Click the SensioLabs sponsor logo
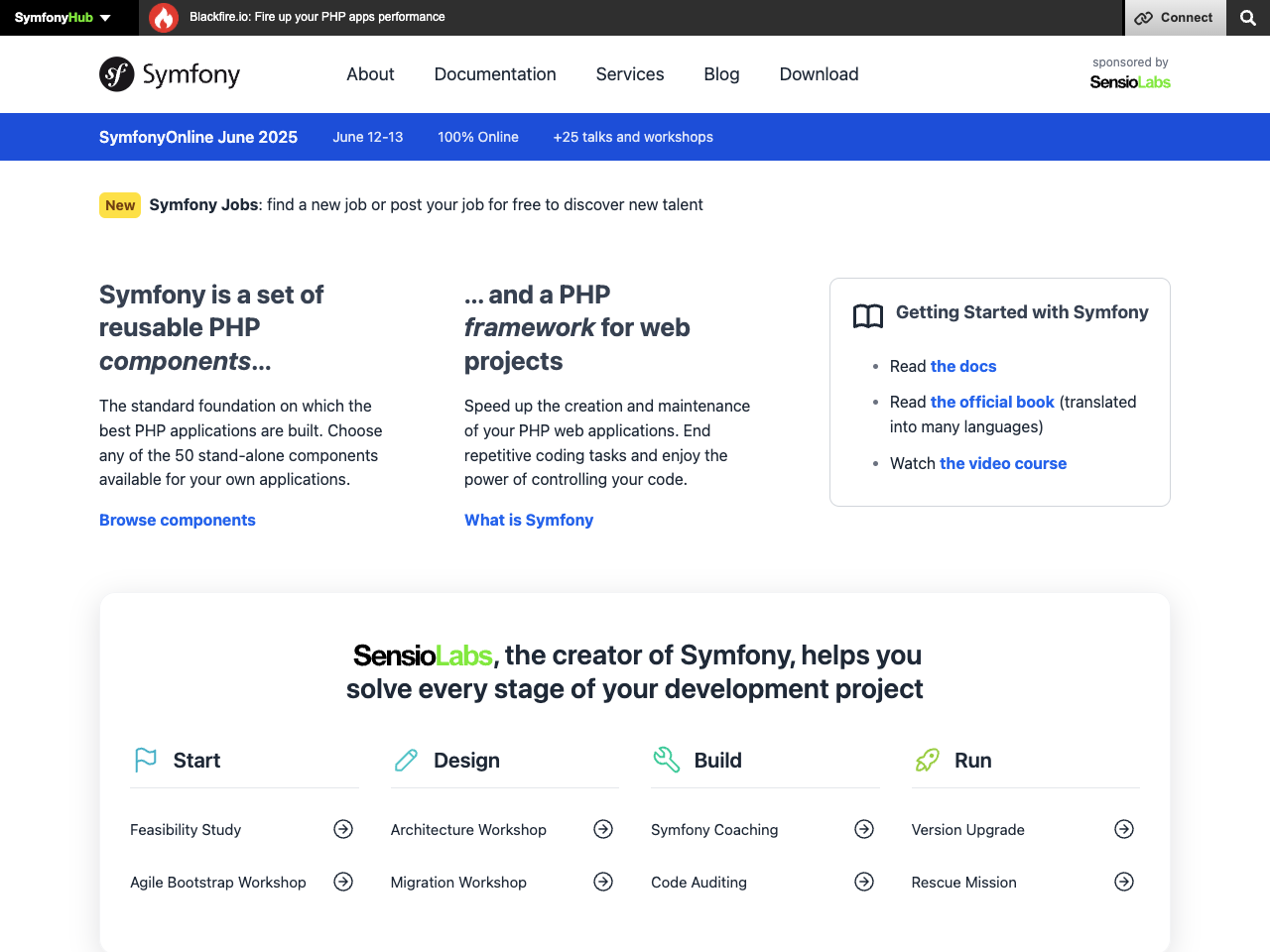Screen dimensions: 1270x952 tap(1130, 82)
